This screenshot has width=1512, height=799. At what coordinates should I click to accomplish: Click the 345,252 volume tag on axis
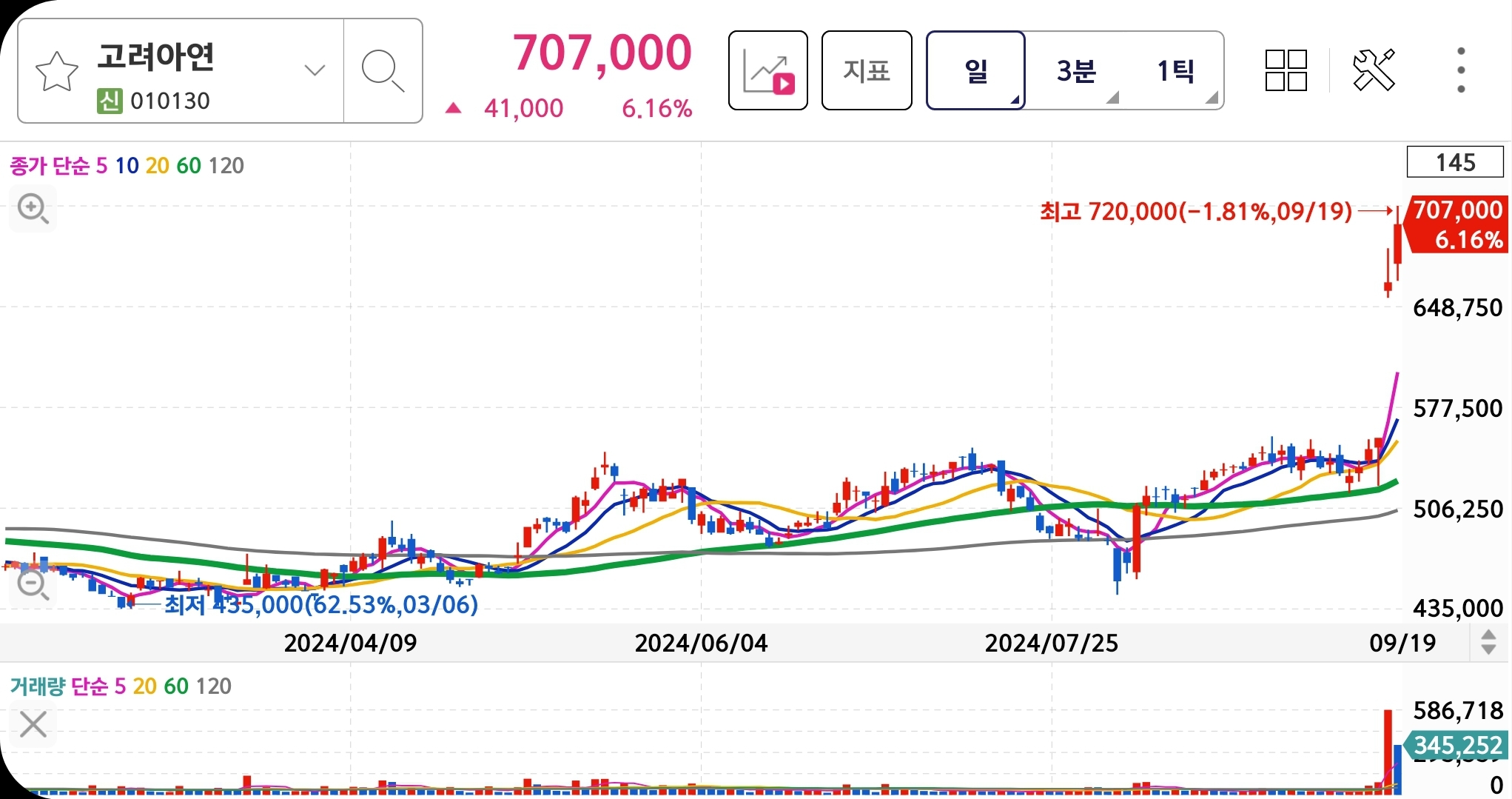1456,745
